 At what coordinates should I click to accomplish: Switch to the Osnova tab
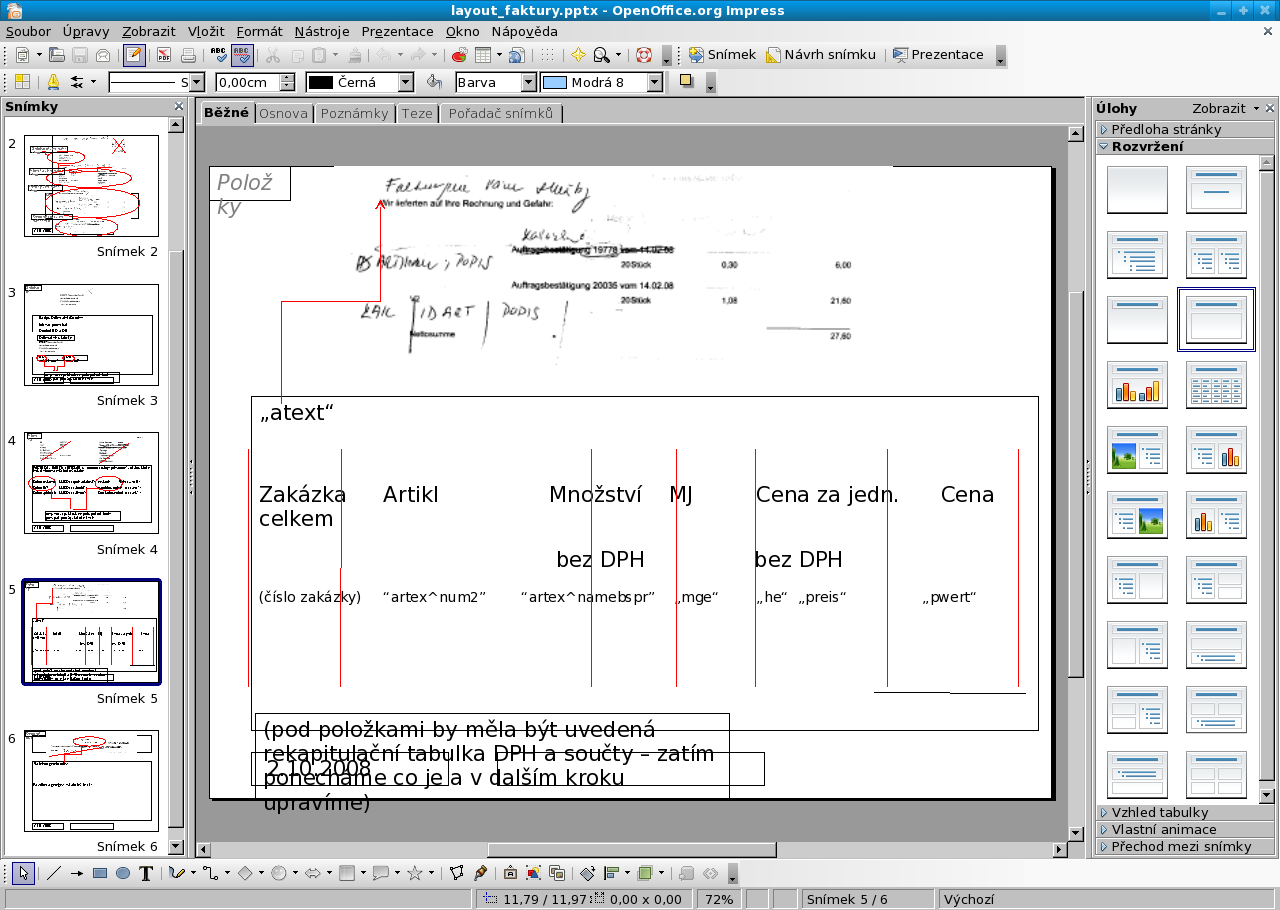pyautogui.click(x=283, y=113)
